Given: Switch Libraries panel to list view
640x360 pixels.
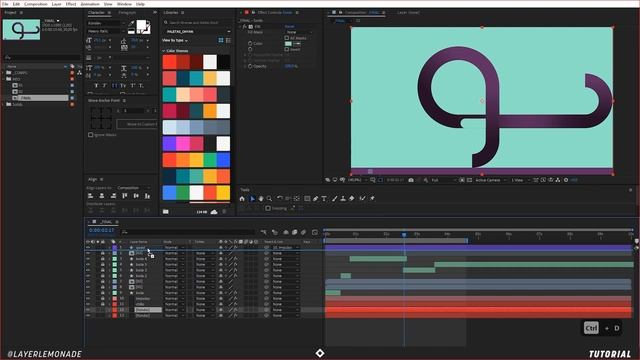Looking at the screenshot, I should tap(228, 40).
